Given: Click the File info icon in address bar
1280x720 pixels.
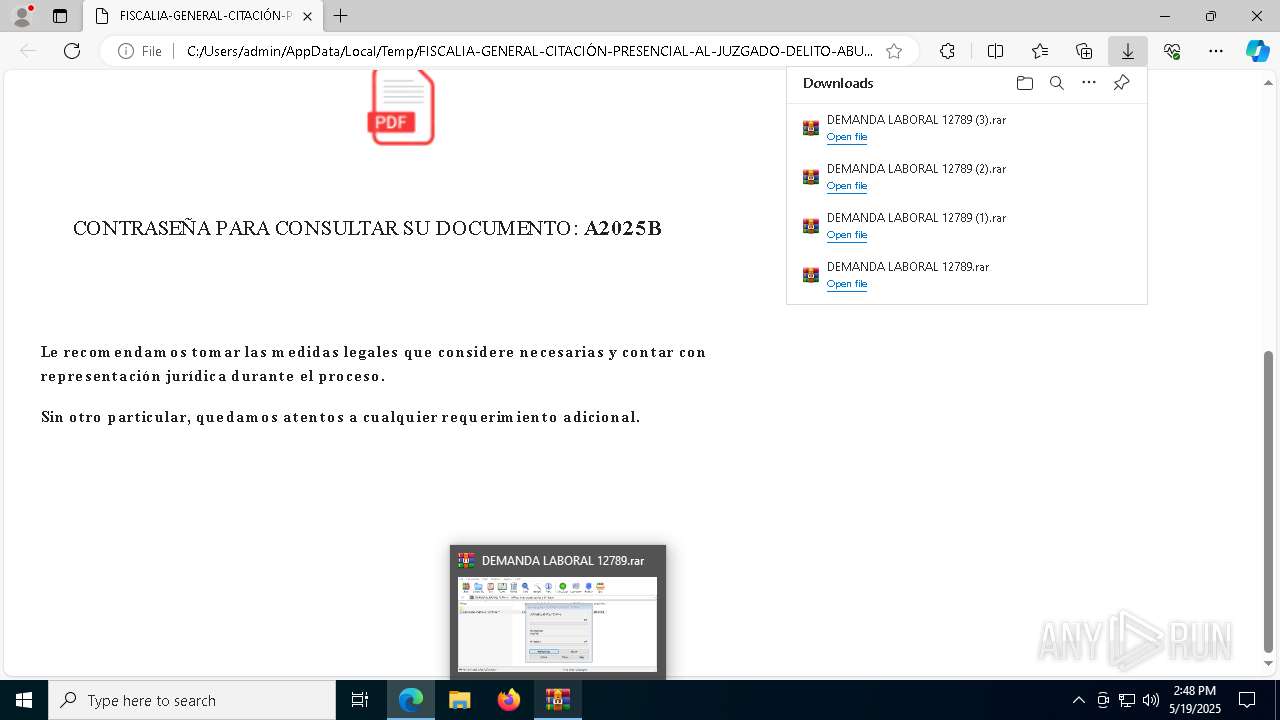Looking at the screenshot, I should point(140,51).
